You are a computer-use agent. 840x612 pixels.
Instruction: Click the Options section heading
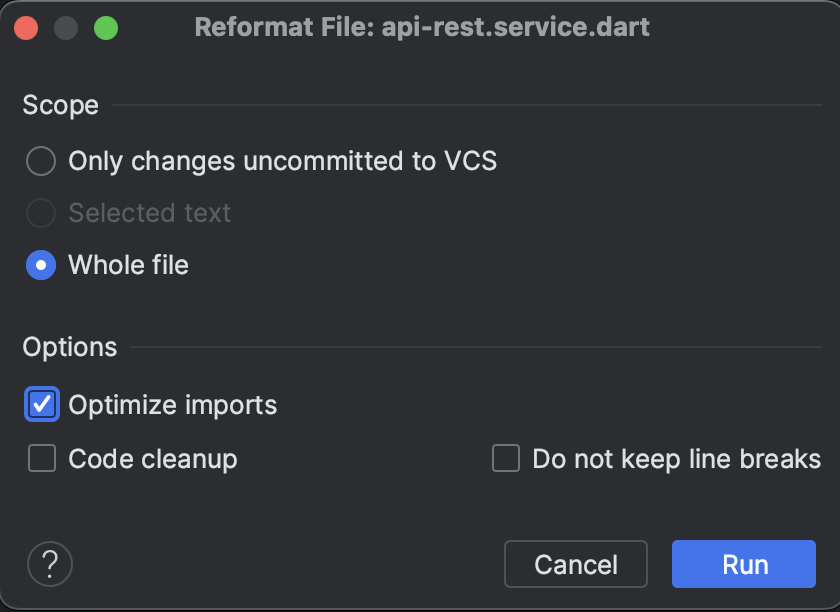pos(70,347)
